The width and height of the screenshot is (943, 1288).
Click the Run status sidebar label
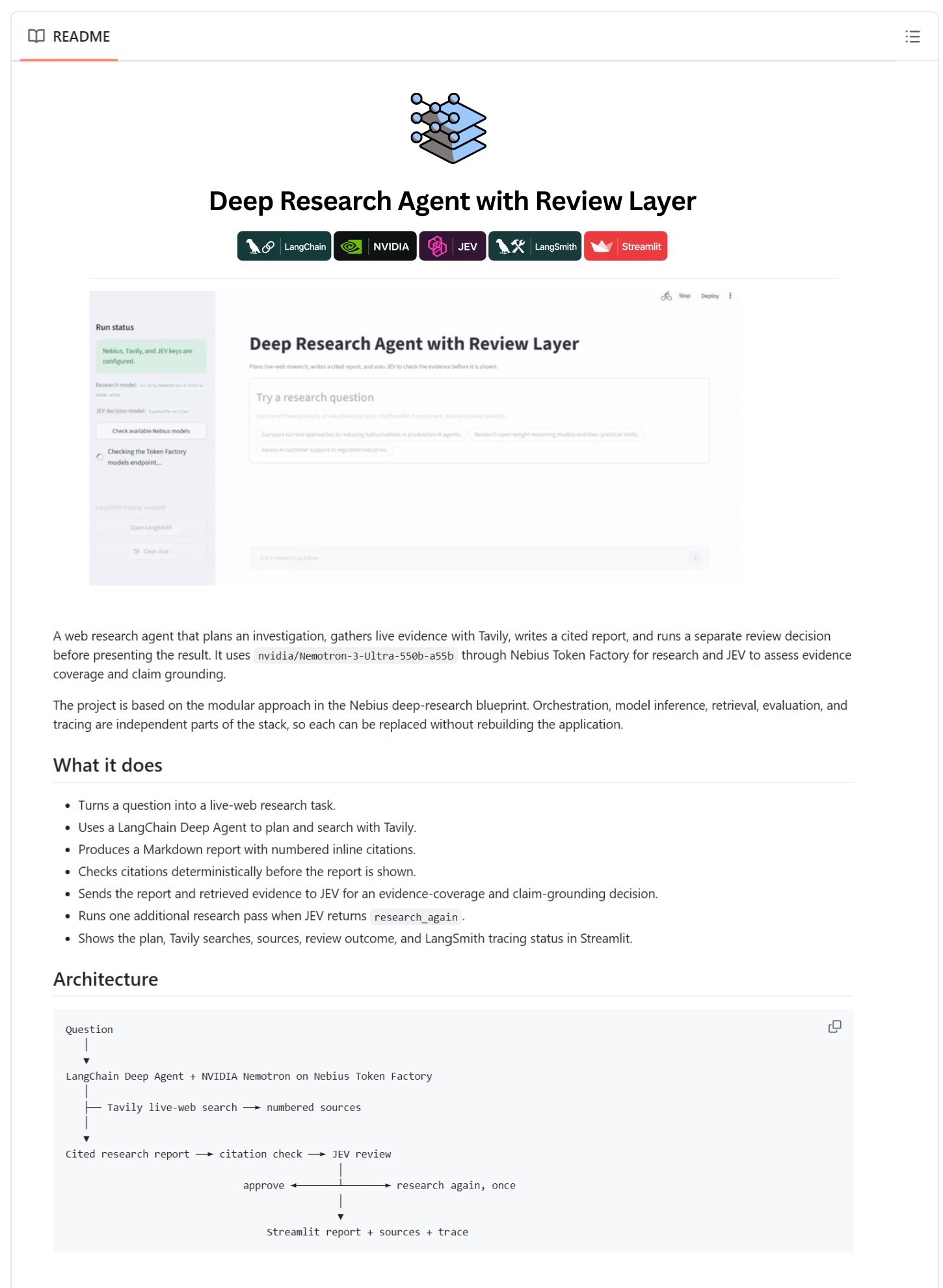(x=115, y=327)
